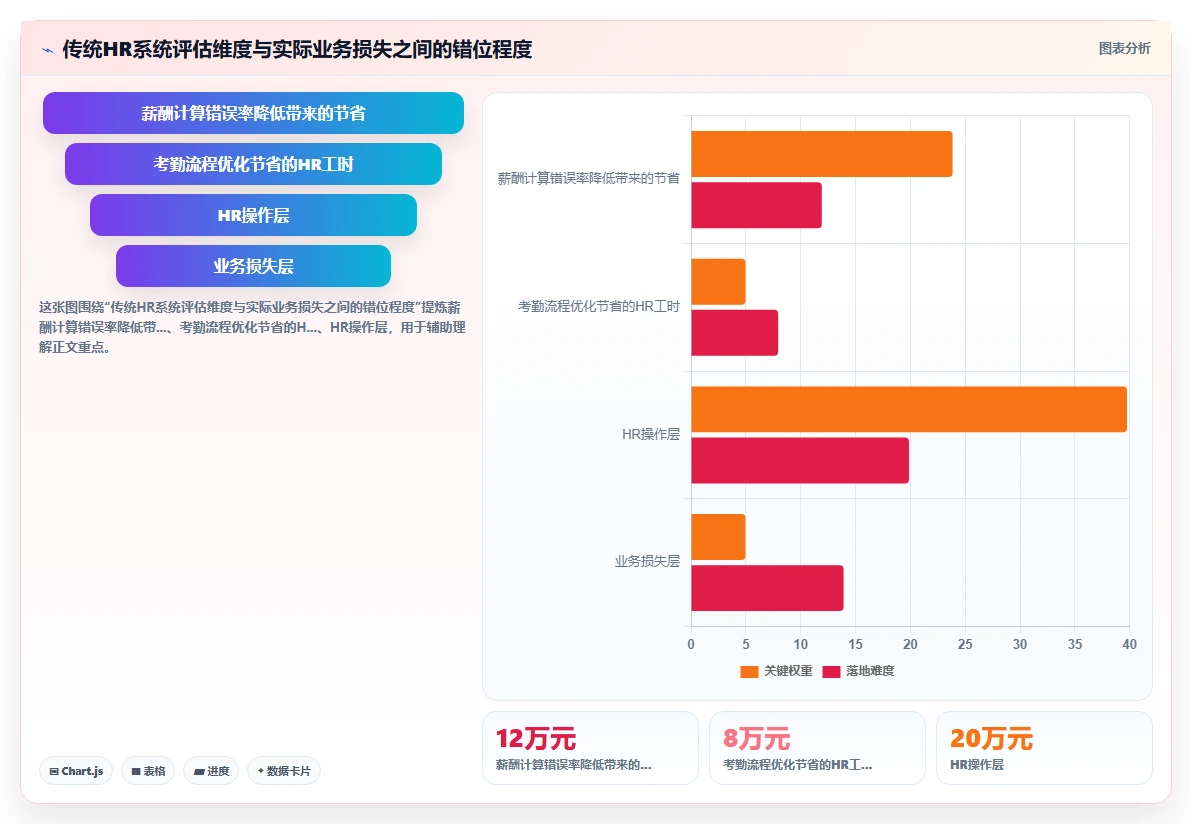Click the 表格 tag chip
Image resolution: width=1192 pixels, height=824 pixels.
pyautogui.click(x=148, y=771)
